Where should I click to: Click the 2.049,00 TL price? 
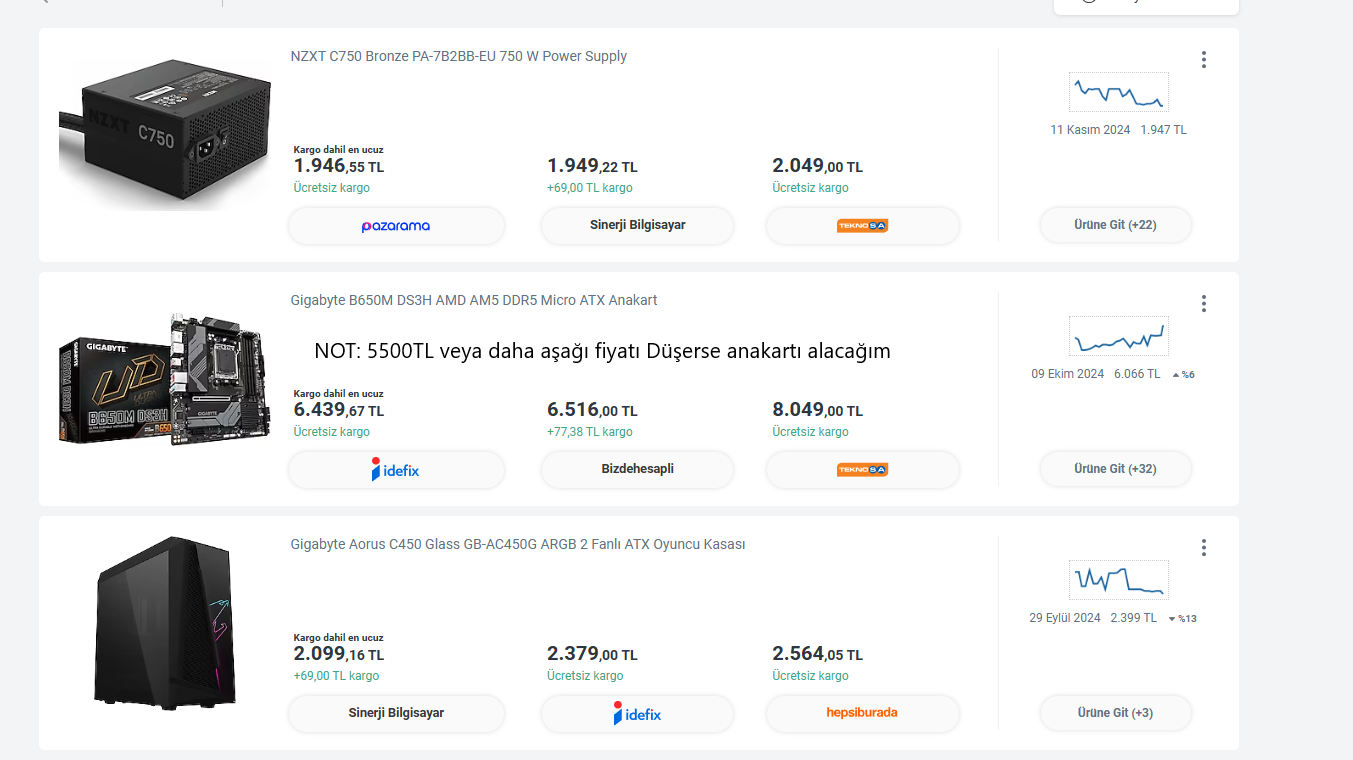(x=817, y=167)
